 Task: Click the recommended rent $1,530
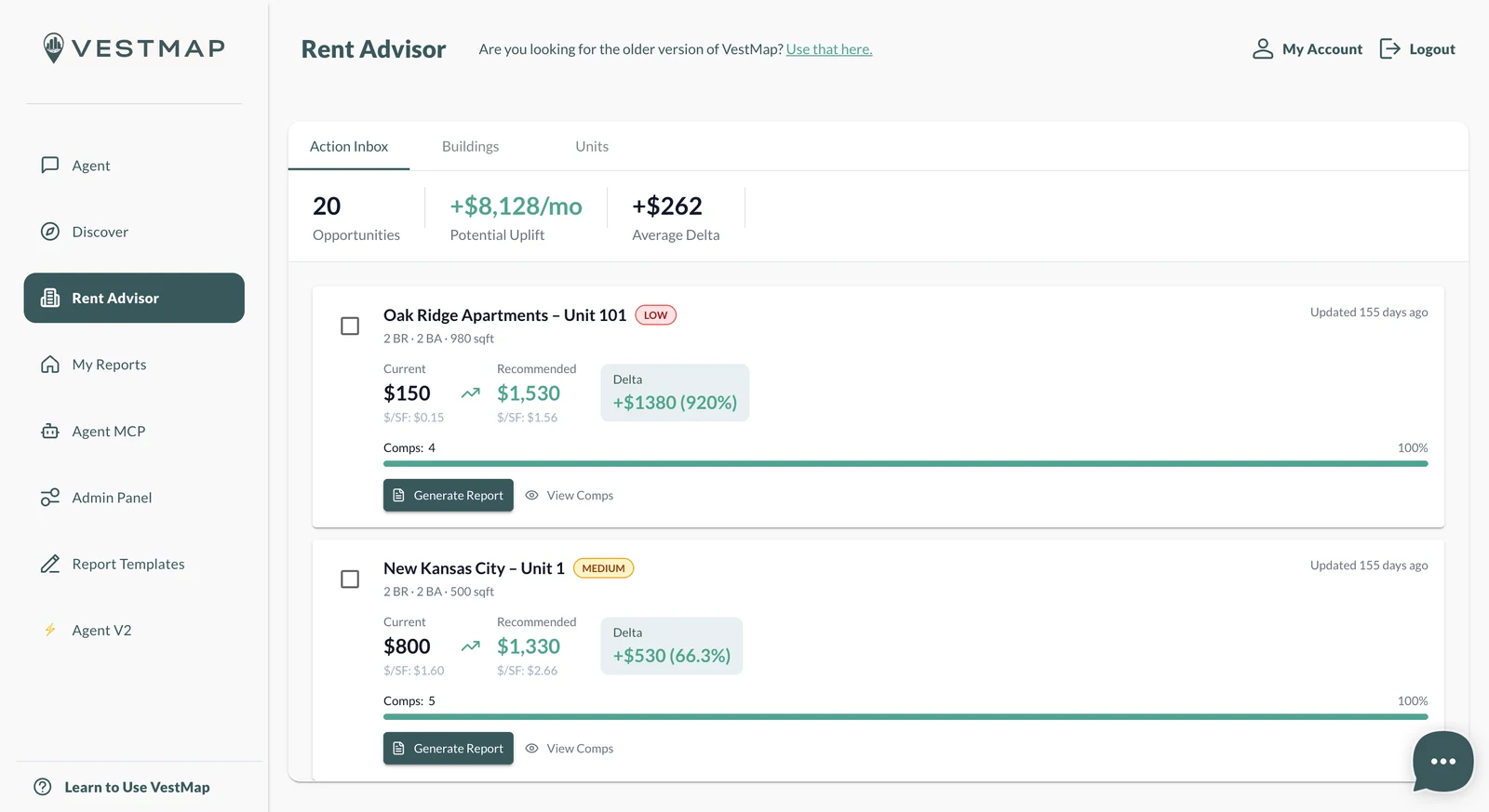pyautogui.click(x=529, y=393)
